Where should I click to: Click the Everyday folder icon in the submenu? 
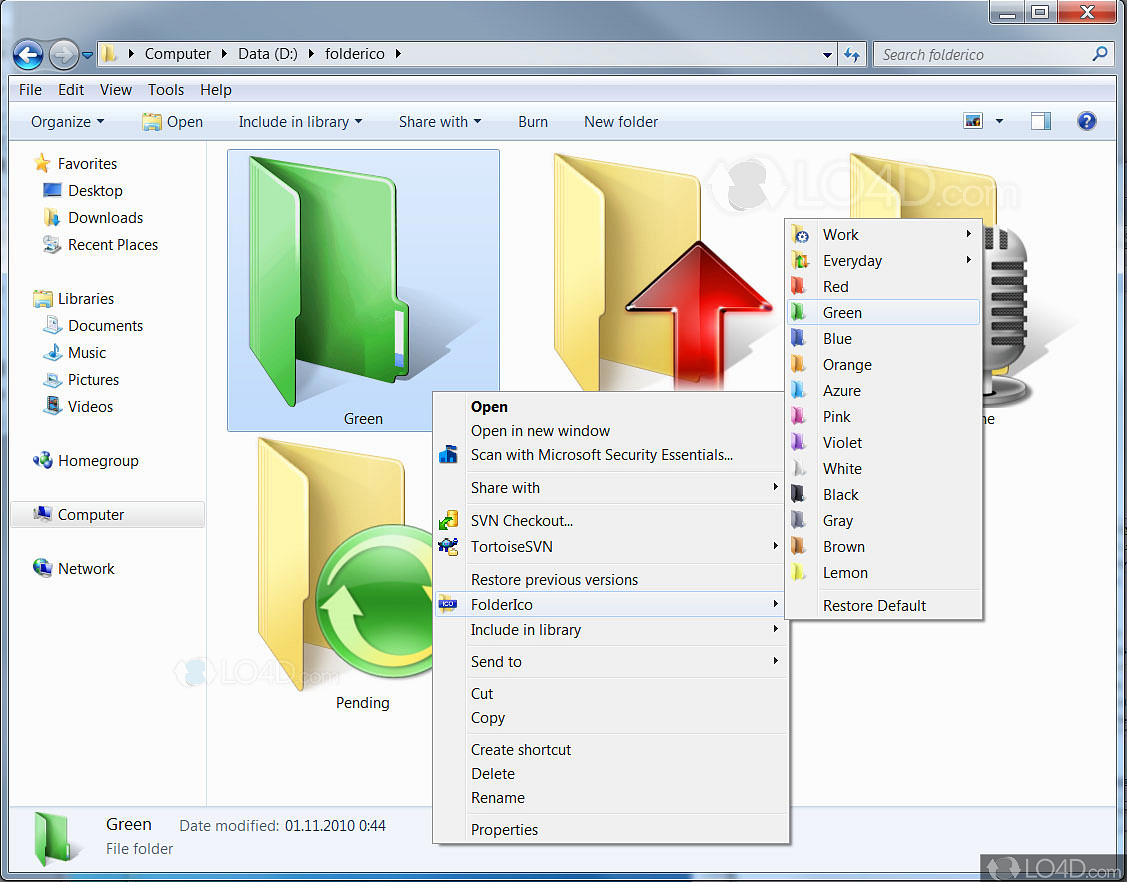click(x=800, y=261)
